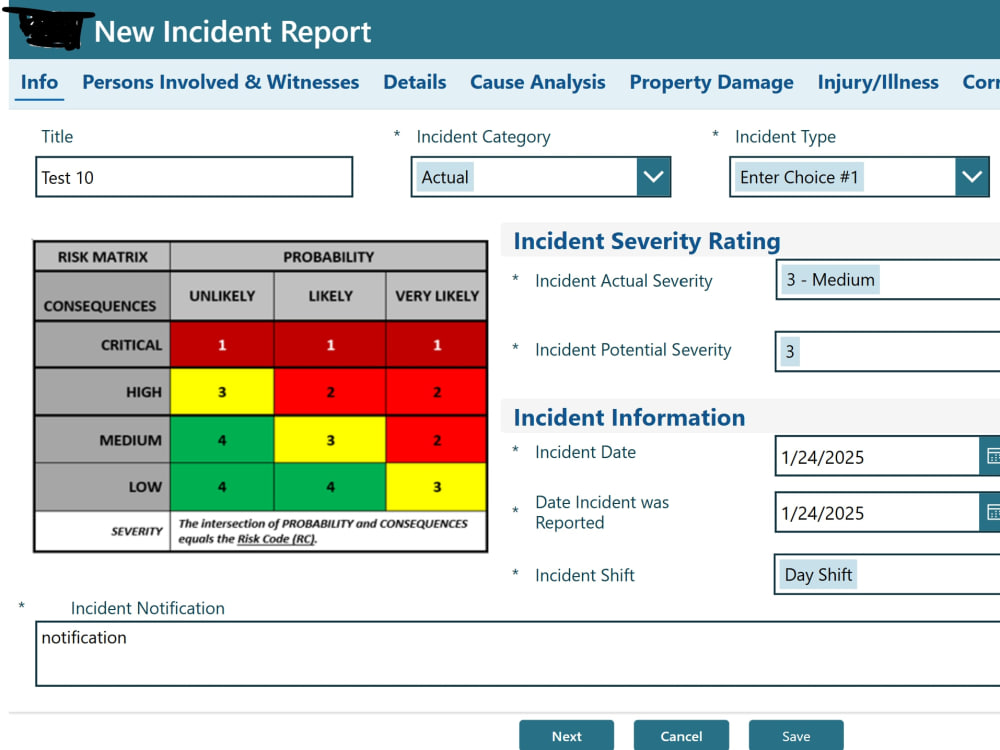Switch to the Info tab

coord(40,82)
